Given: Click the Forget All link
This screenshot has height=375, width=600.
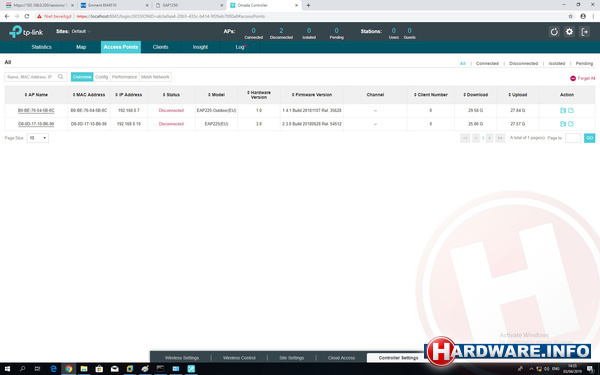Looking at the screenshot, I should [x=586, y=78].
